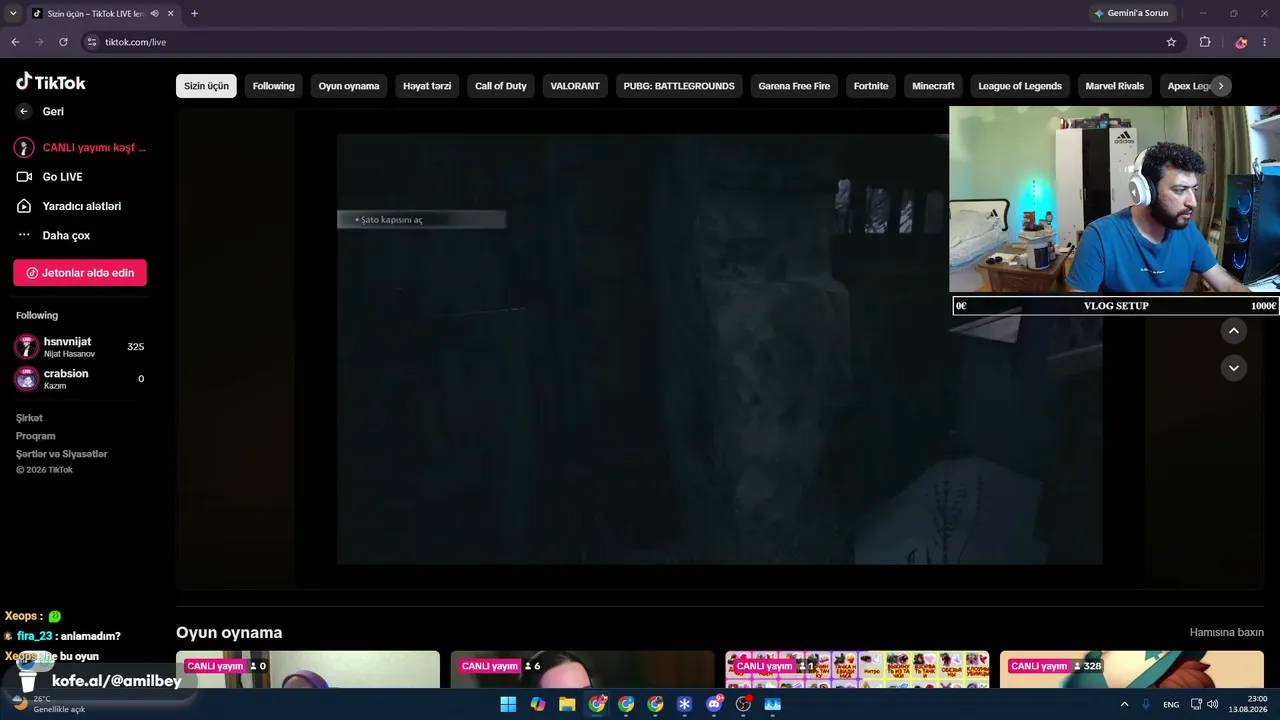Expand the Şərtlər və Siyasətlər section
This screenshot has width=1280, height=720.
62,454
